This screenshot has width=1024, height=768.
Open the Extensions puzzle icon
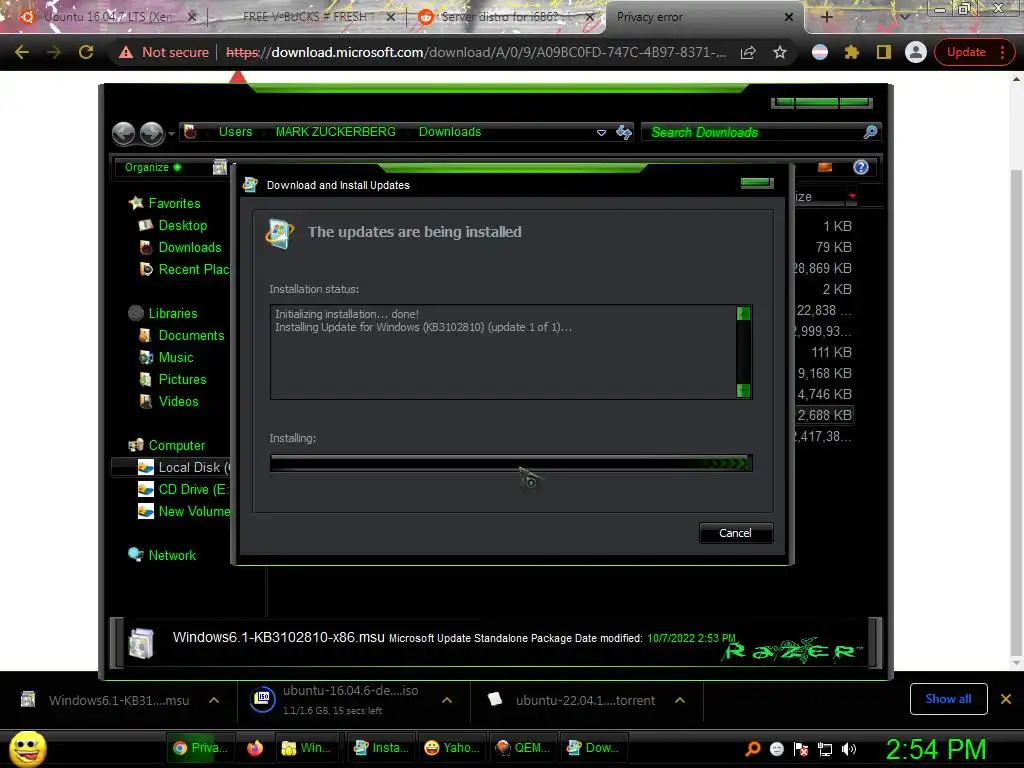pyautogui.click(x=852, y=52)
